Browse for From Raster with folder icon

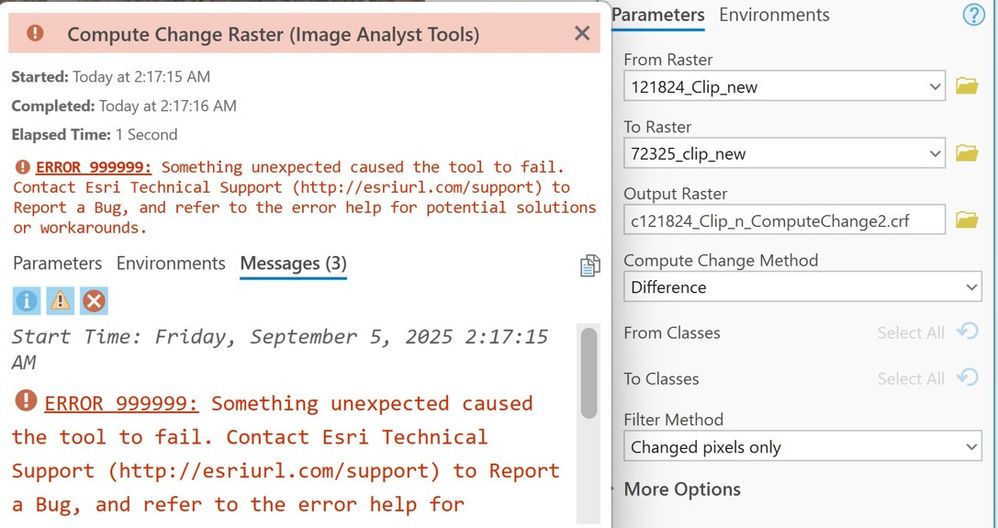[966, 86]
